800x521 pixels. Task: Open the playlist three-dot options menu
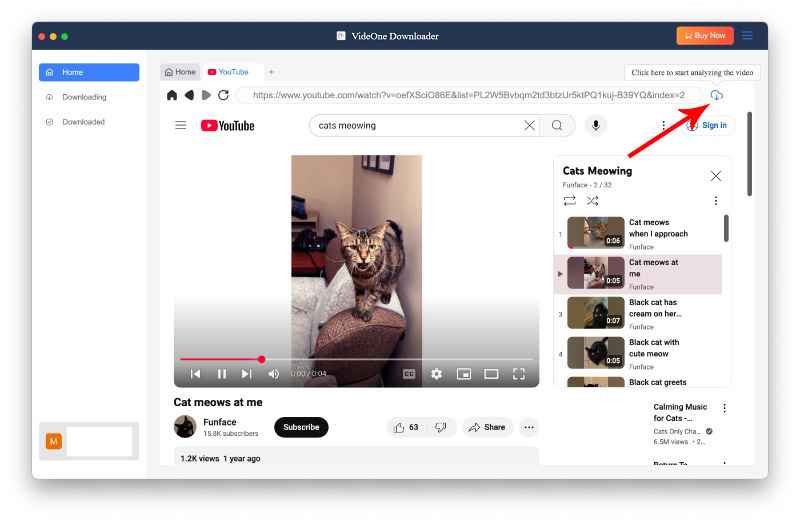(715, 201)
